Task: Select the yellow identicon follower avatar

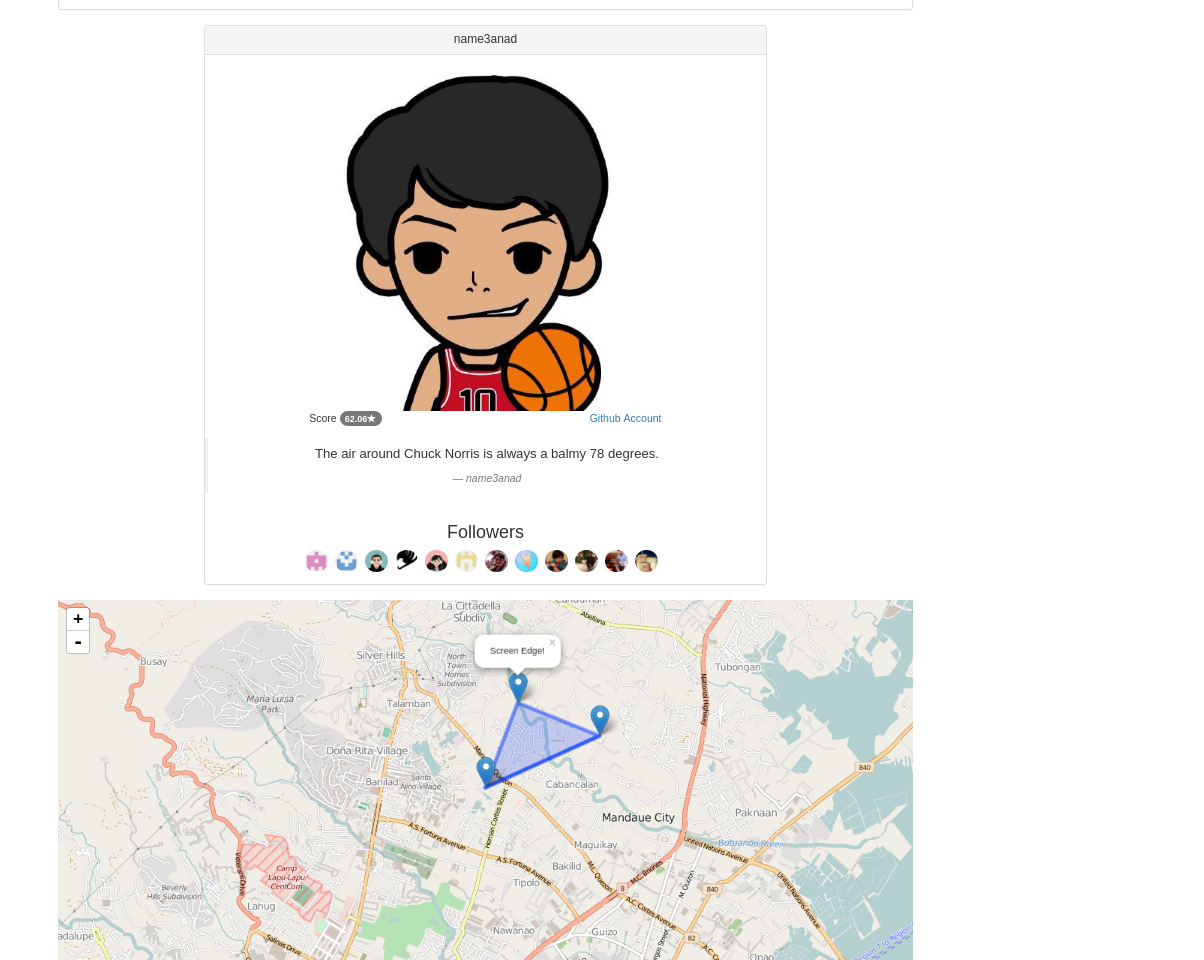Action: point(467,561)
